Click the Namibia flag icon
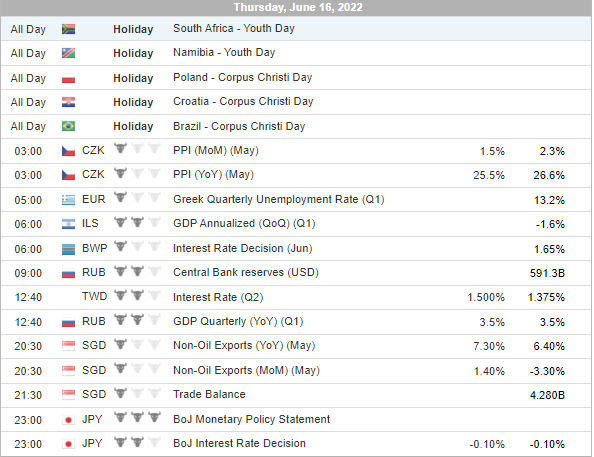The width and height of the screenshot is (594, 457). click(68, 53)
